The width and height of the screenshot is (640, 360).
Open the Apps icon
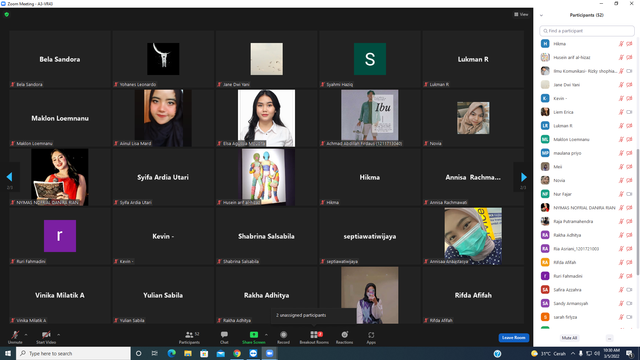(x=371, y=335)
